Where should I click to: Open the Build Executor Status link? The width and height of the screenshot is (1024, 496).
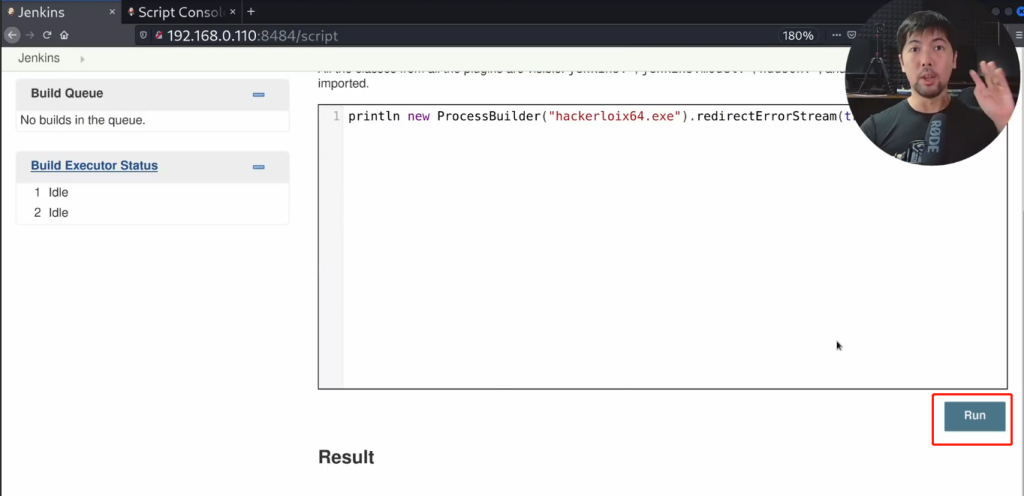[x=94, y=166]
